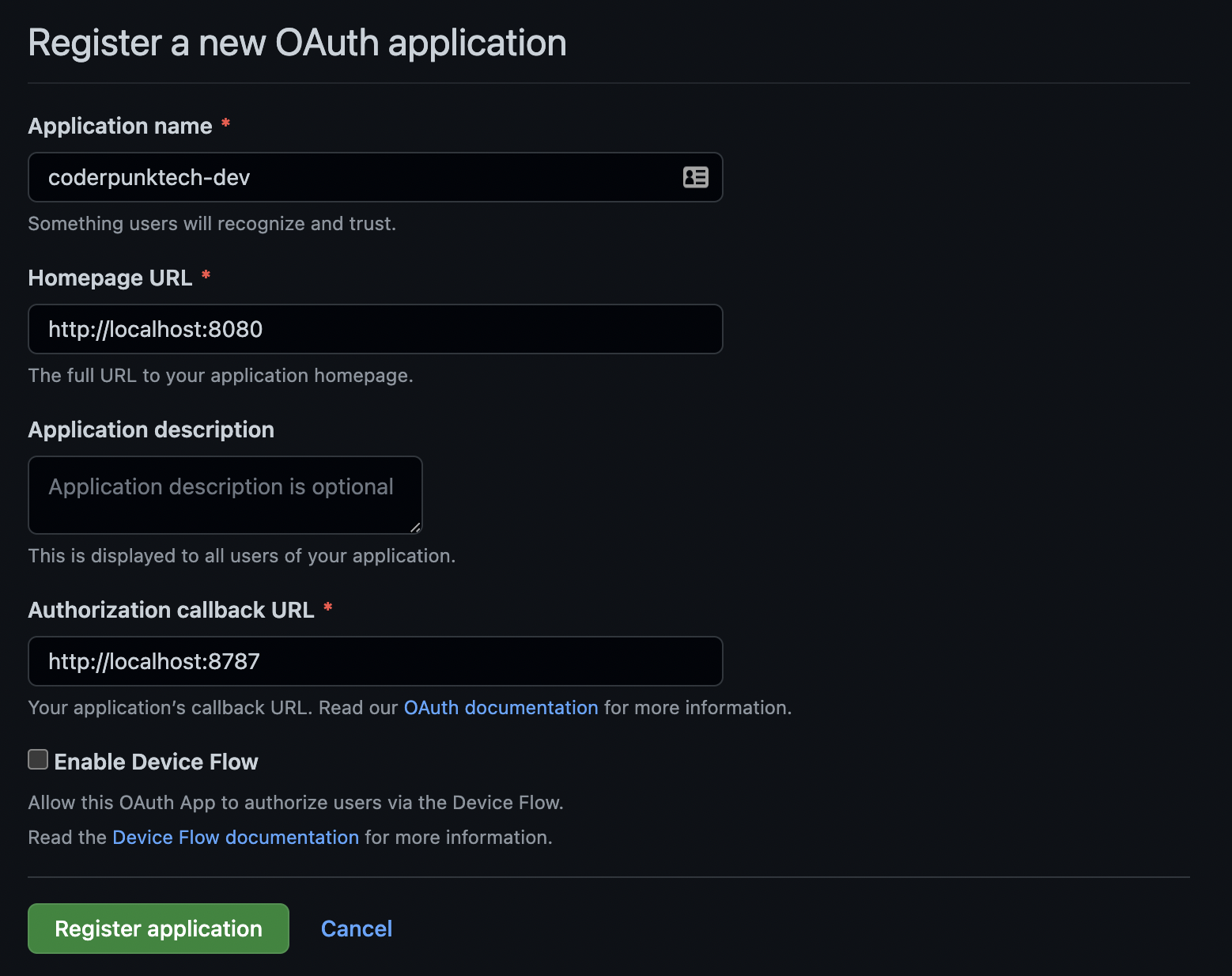This screenshot has width=1232, height=976.
Task: Click the Register a new OAuth application heading
Action: pos(297,43)
